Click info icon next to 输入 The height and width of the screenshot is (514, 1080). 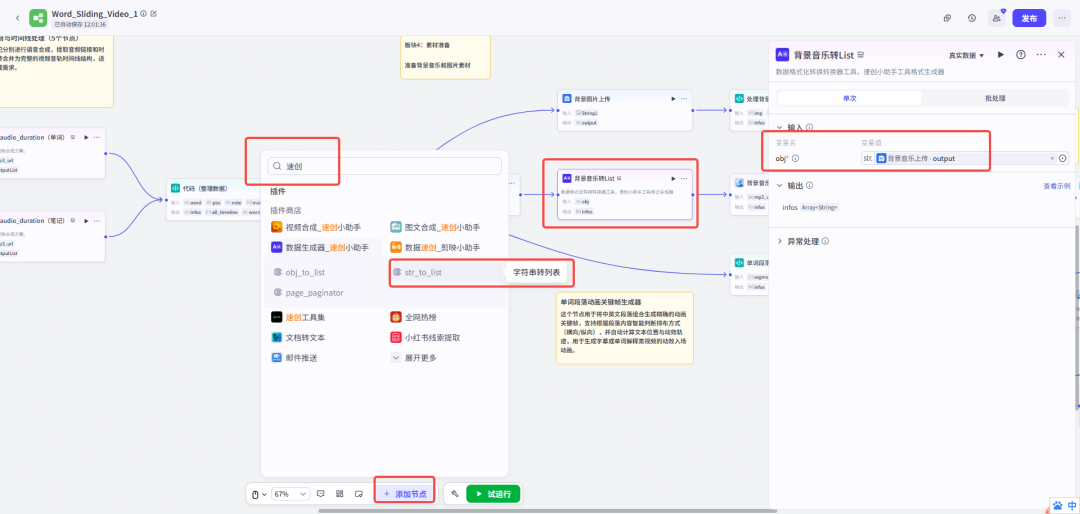tap(809, 127)
